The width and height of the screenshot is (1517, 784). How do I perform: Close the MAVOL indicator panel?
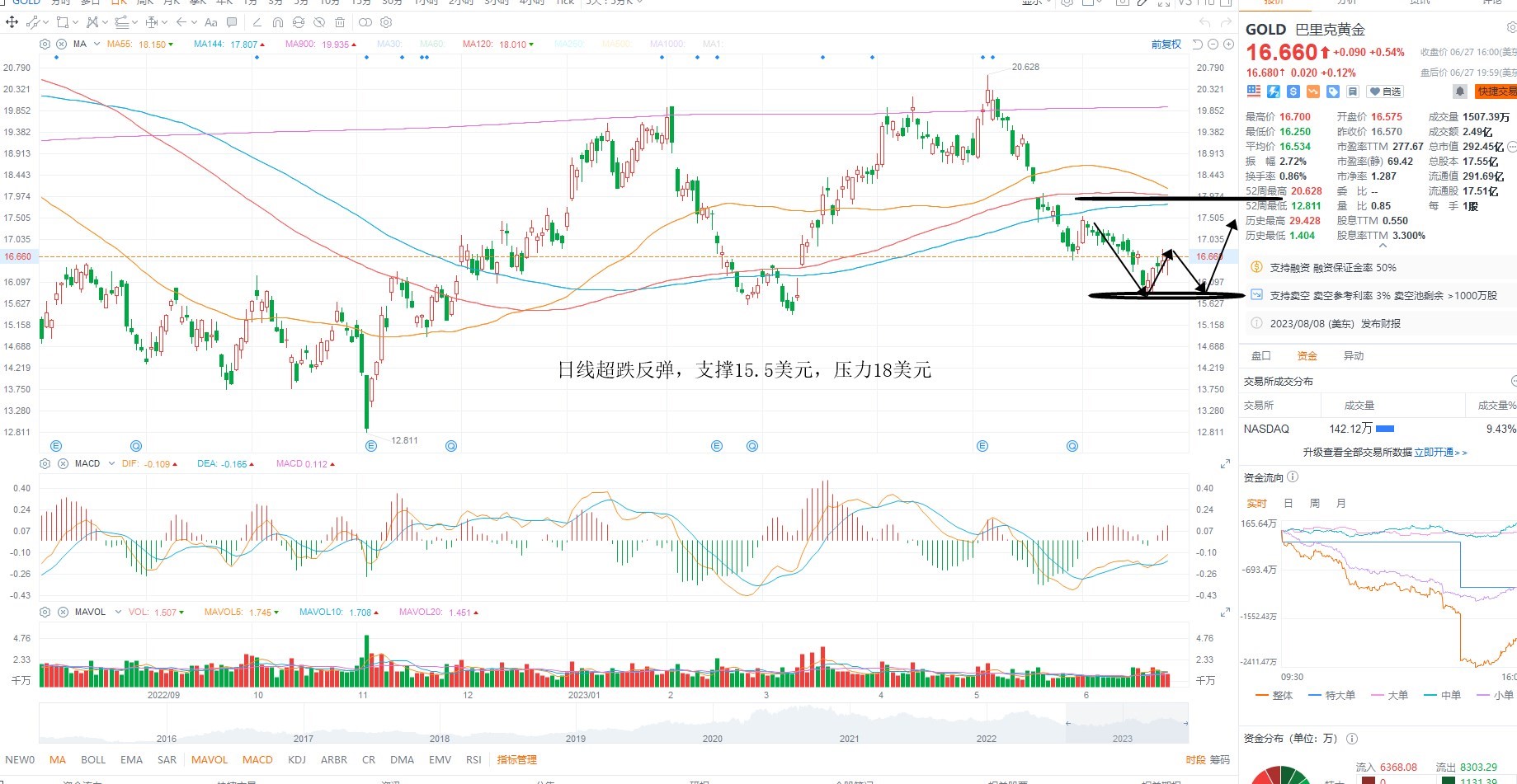tap(63, 613)
